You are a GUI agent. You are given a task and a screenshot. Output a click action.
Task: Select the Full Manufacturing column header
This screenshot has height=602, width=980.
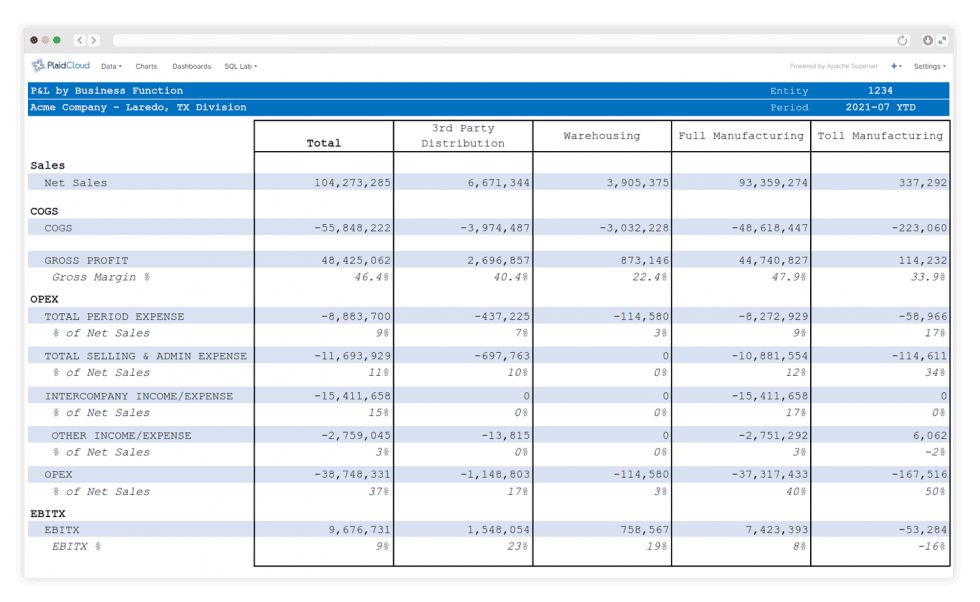[x=741, y=136]
